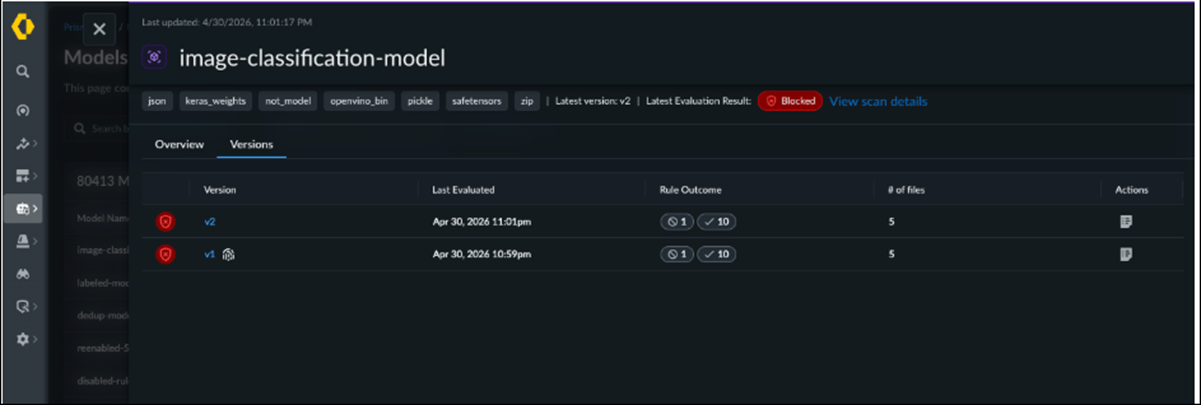Image resolution: width=1201 pixels, height=405 pixels.
Task: Click the purple model icon beside the title
Action: click(x=154, y=57)
